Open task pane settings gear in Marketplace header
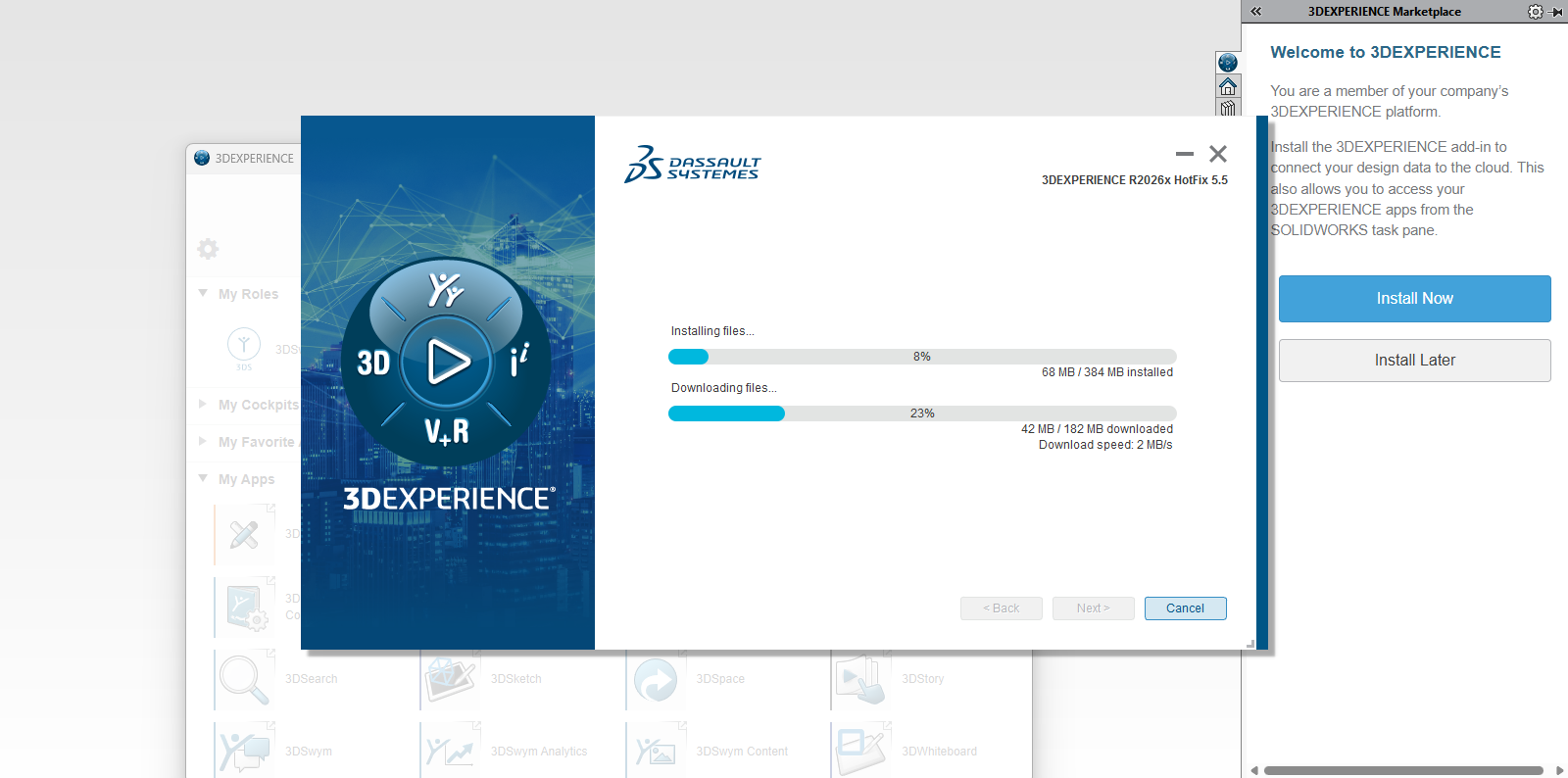Screen dimensions: 1568x778 pos(1535,12)
